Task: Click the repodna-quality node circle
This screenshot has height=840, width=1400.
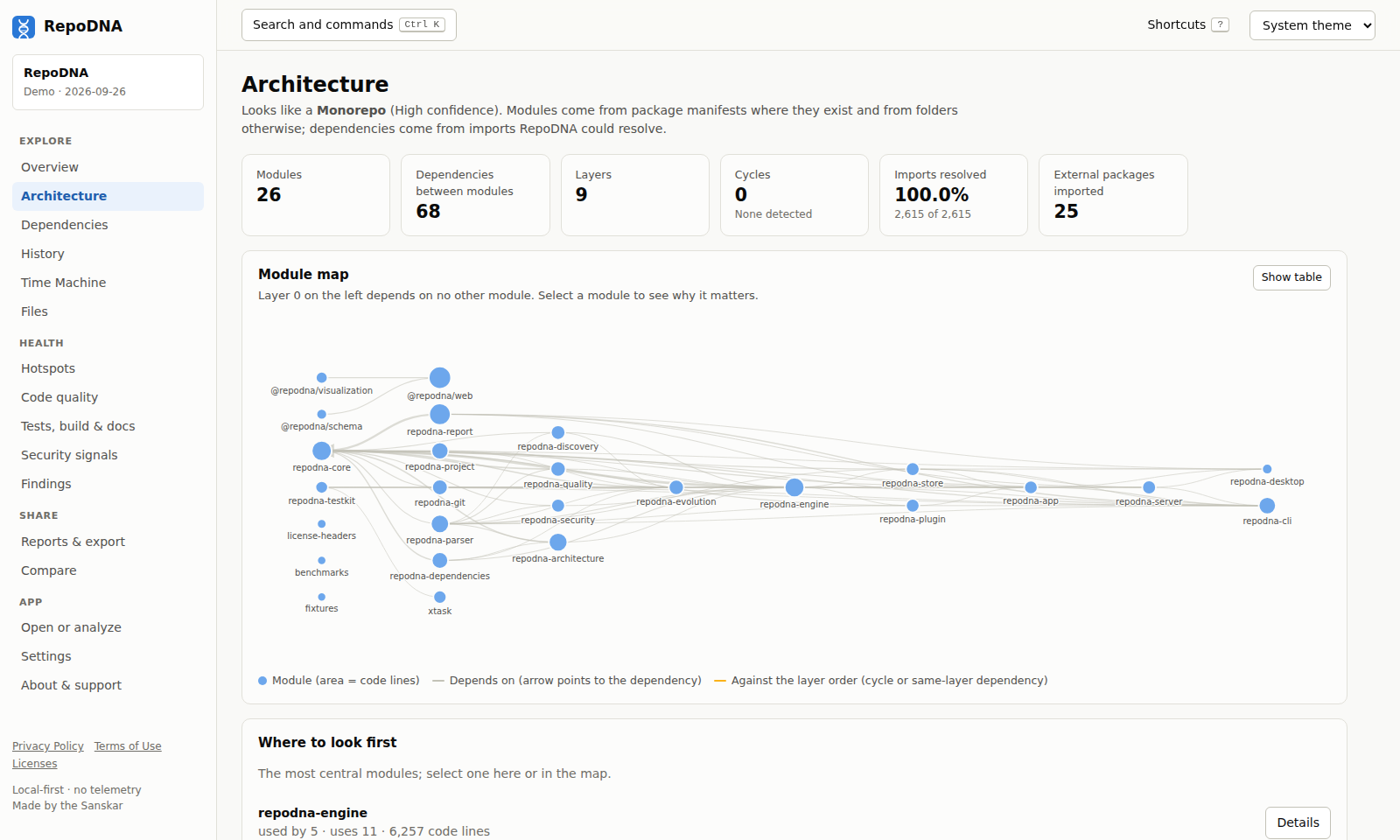Action: click(558, 469)
